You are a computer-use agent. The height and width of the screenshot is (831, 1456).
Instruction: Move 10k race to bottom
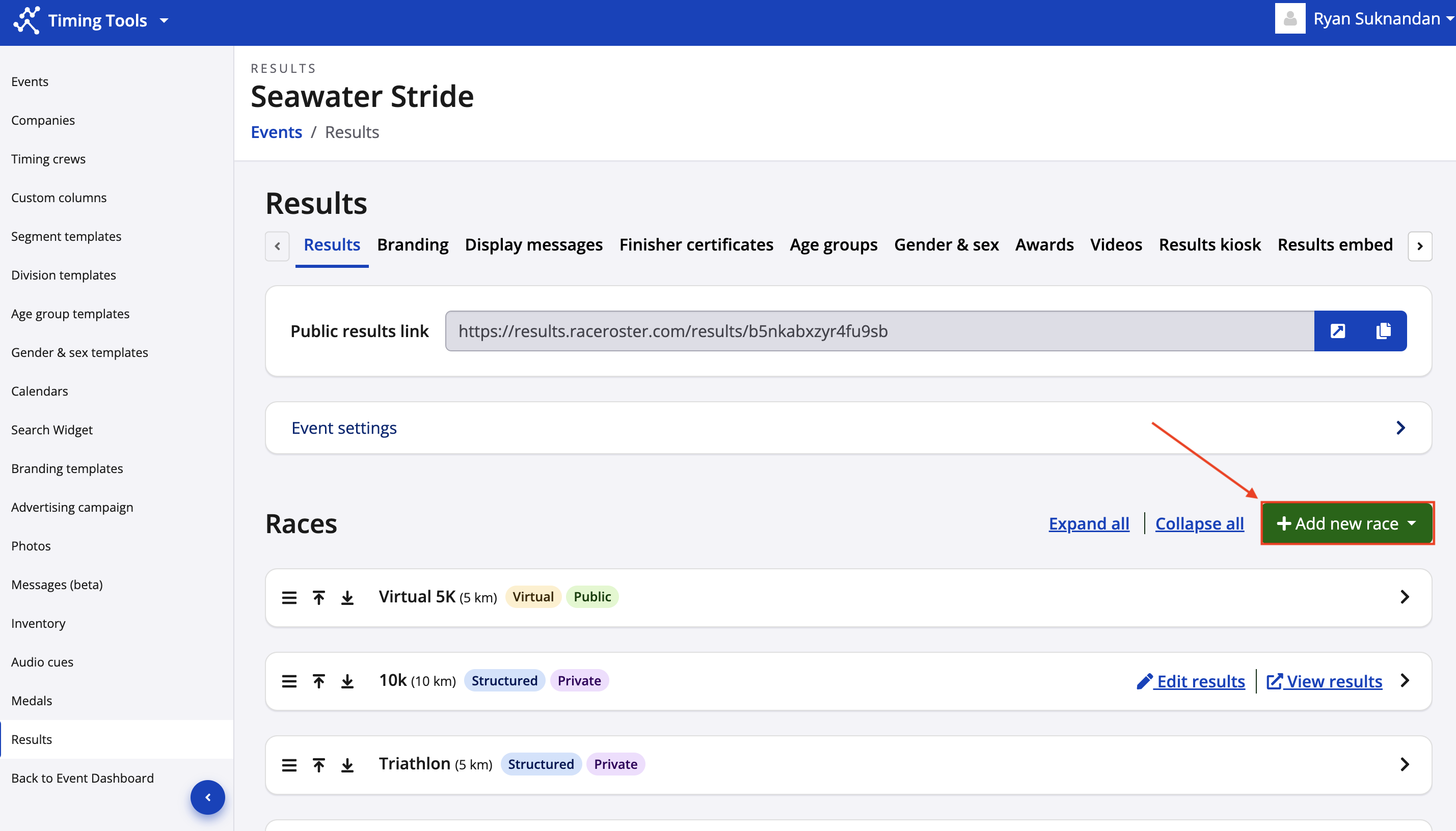347,681
